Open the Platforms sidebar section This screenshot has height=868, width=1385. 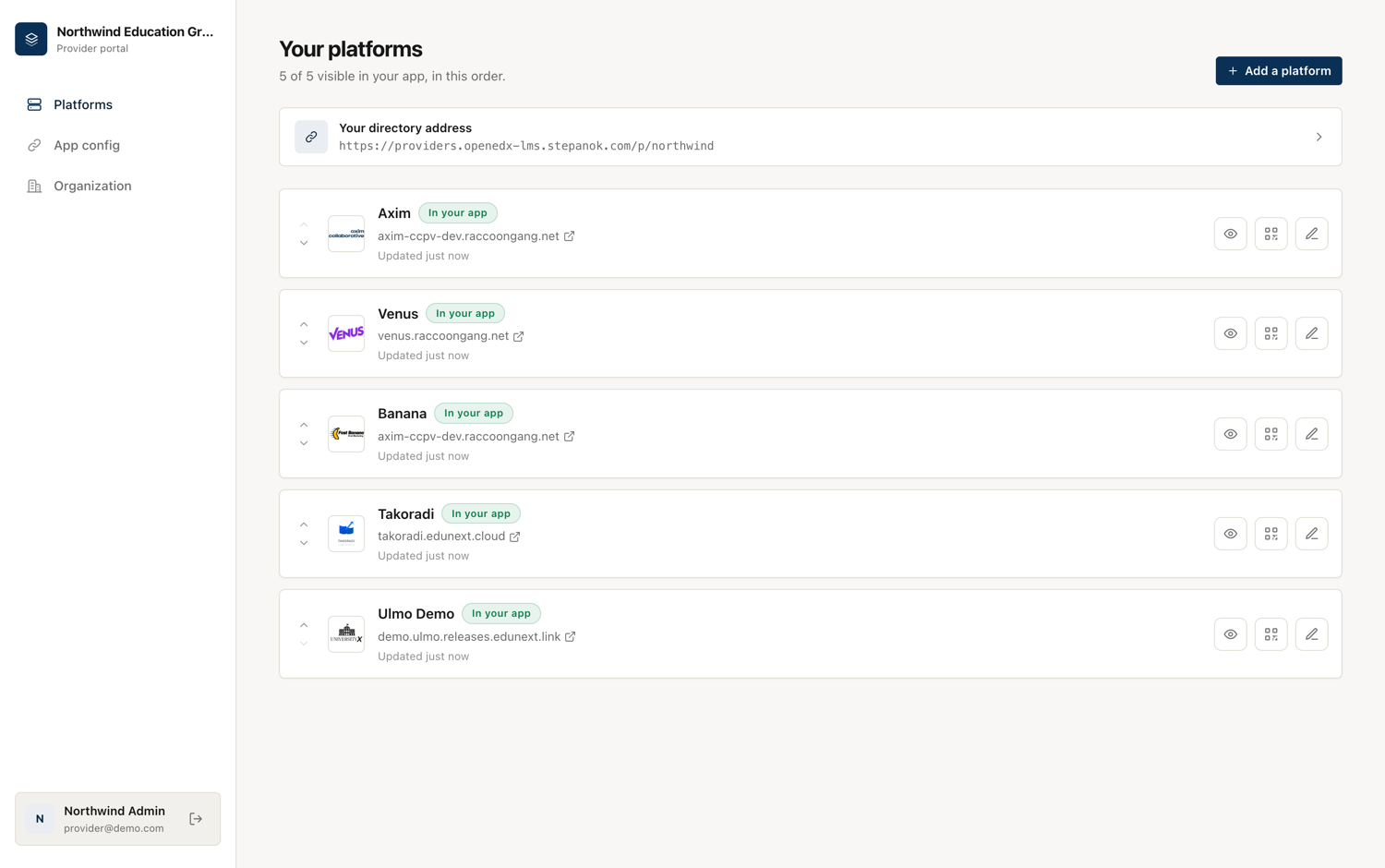117,104
